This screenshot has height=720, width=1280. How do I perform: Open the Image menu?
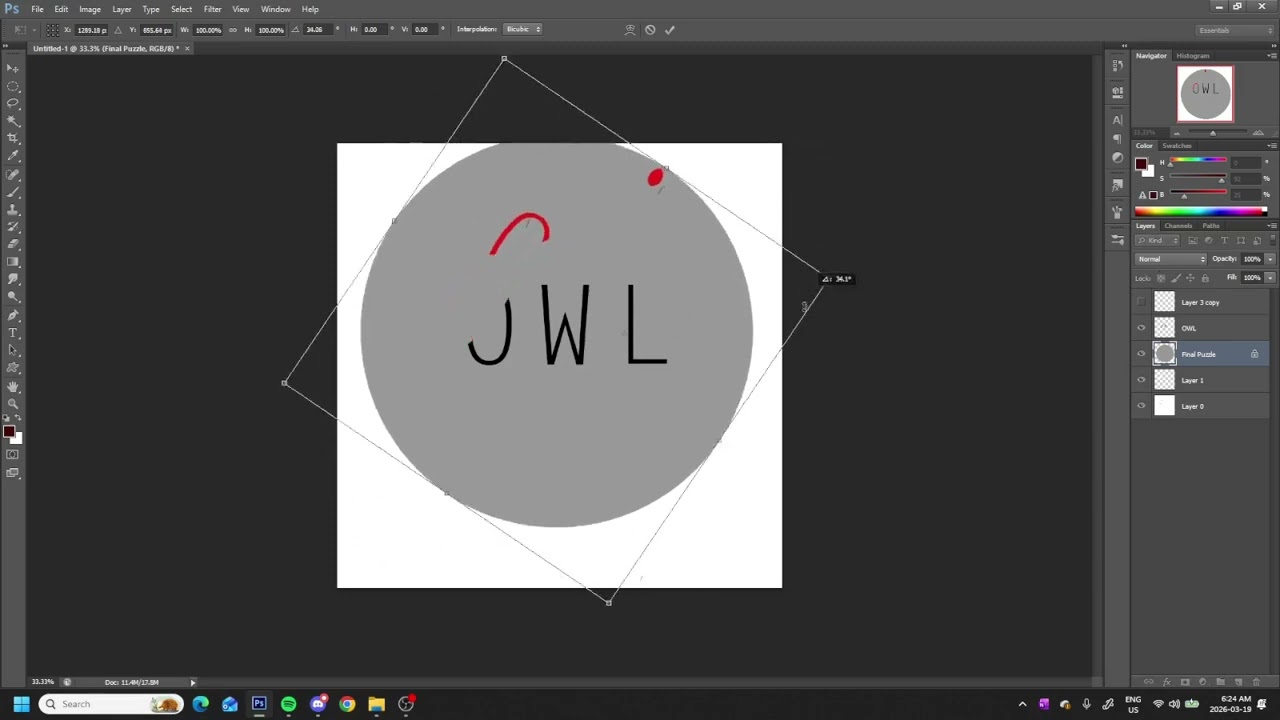(90, 9)
